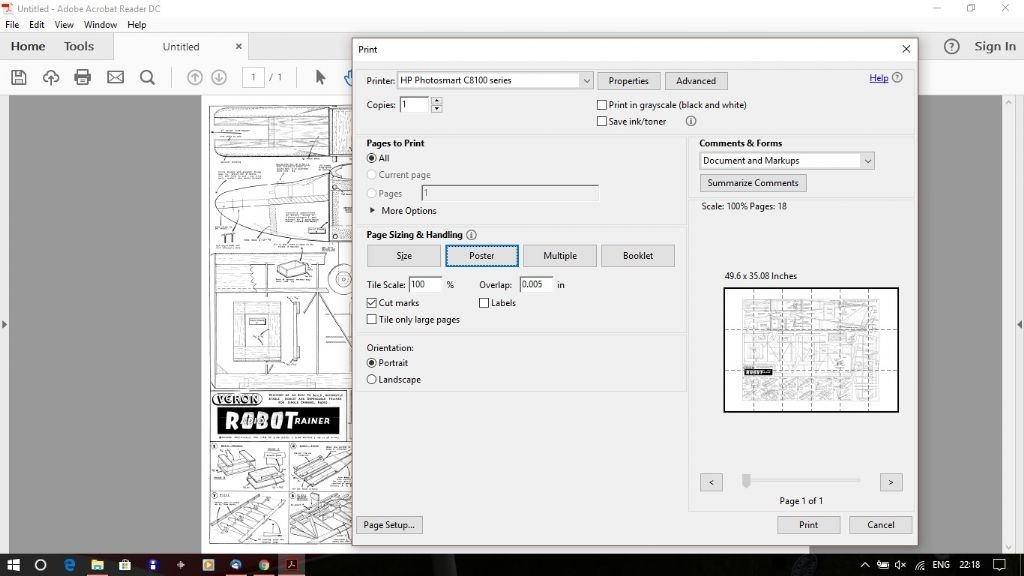1024x576 pixels.
Task: Click the Email document icon
Action: tap(114, 77)
